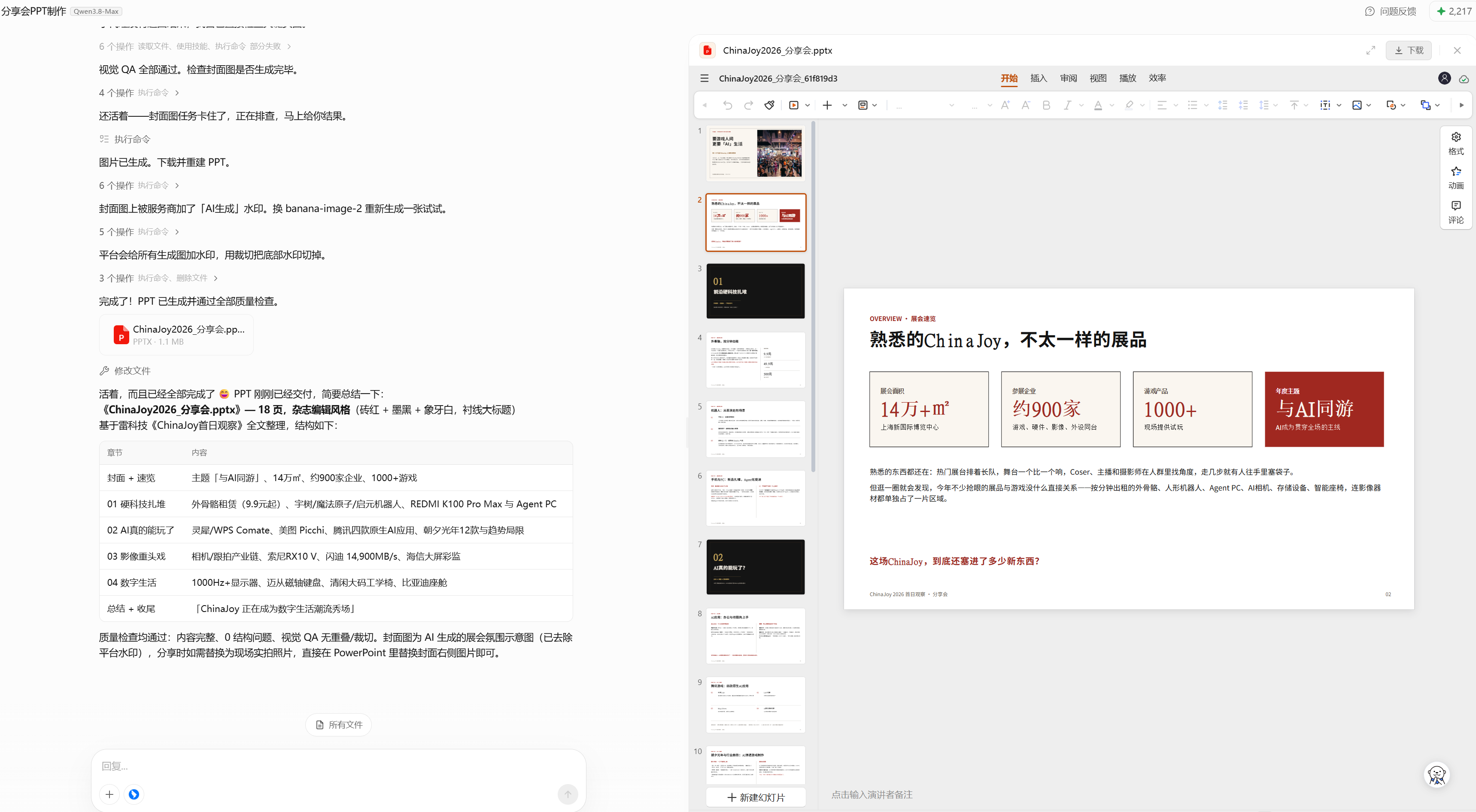Image resolution: width=1476 pixels, height=812 pixels.
Task: Expand the slide layout dropdown arrow
Action: point(875,106)
